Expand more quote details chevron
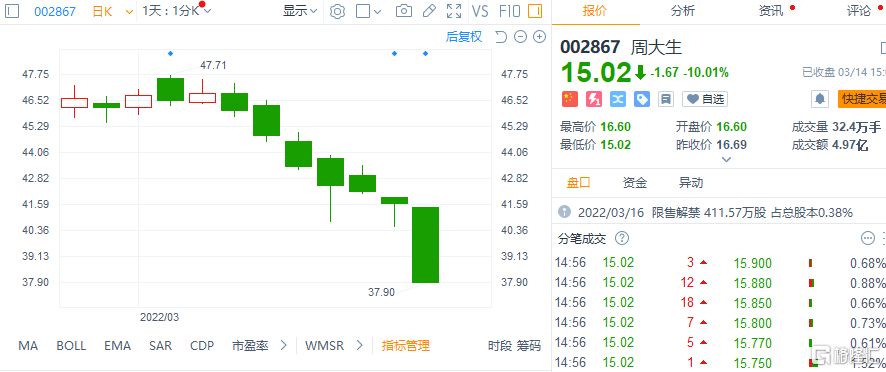 pos(727,159)
